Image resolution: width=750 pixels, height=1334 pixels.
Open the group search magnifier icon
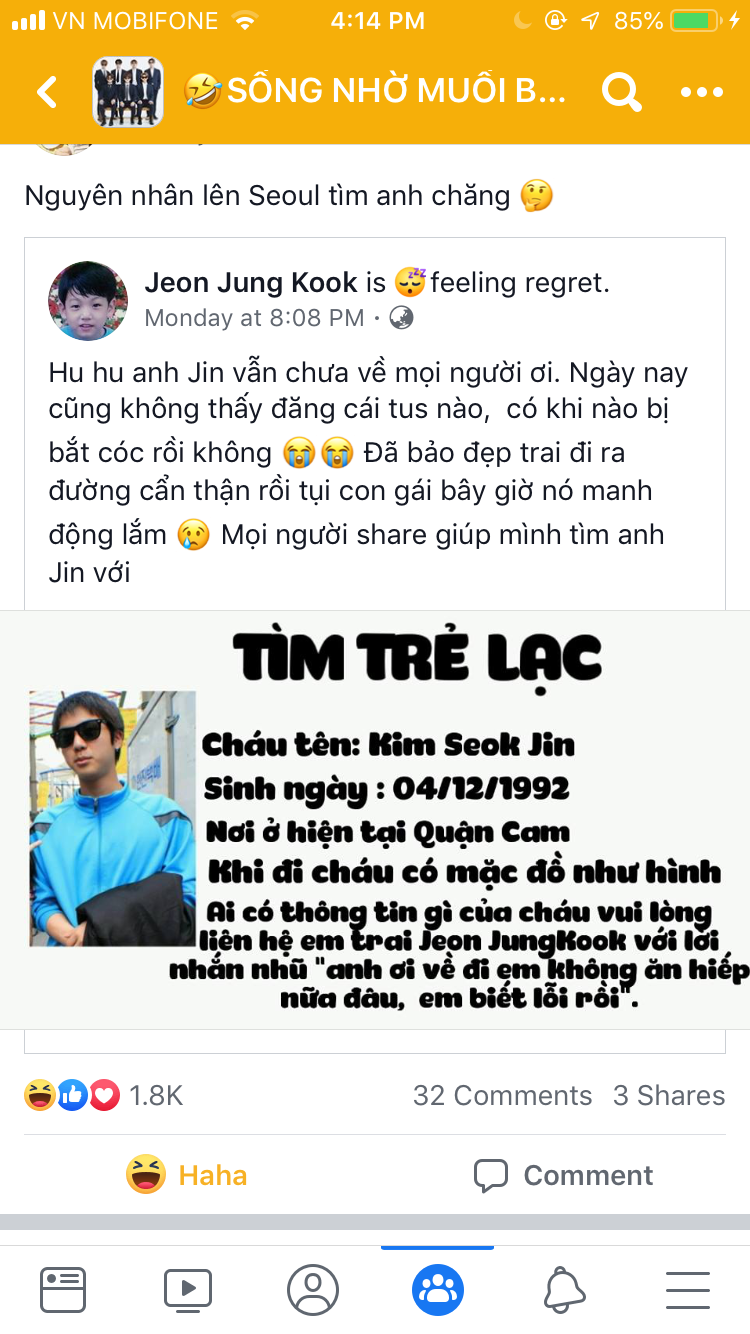621,92
